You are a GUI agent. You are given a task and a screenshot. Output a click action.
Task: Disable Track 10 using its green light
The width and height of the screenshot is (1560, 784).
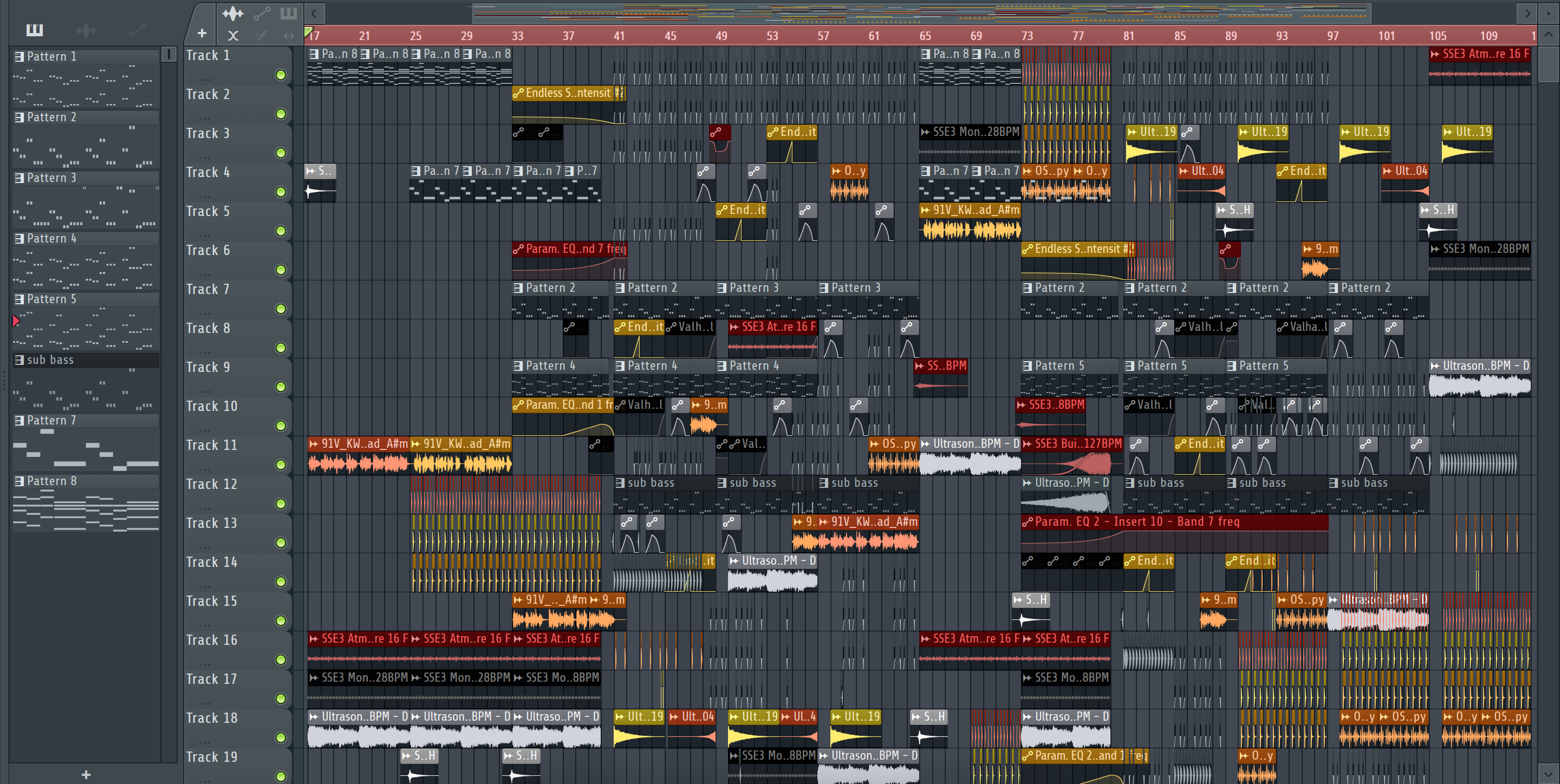pos(281,426)
